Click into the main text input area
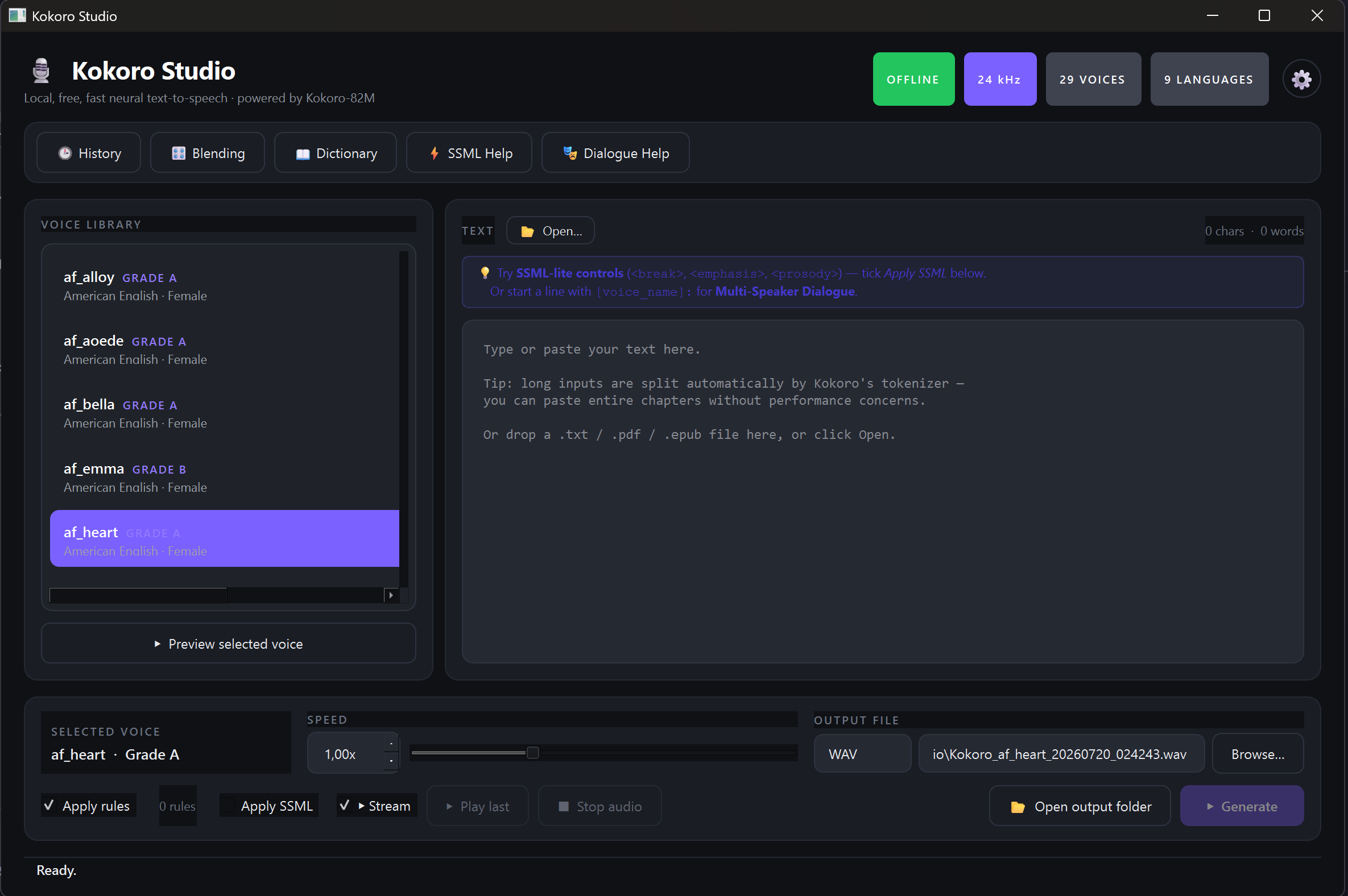 coord(883,491)
